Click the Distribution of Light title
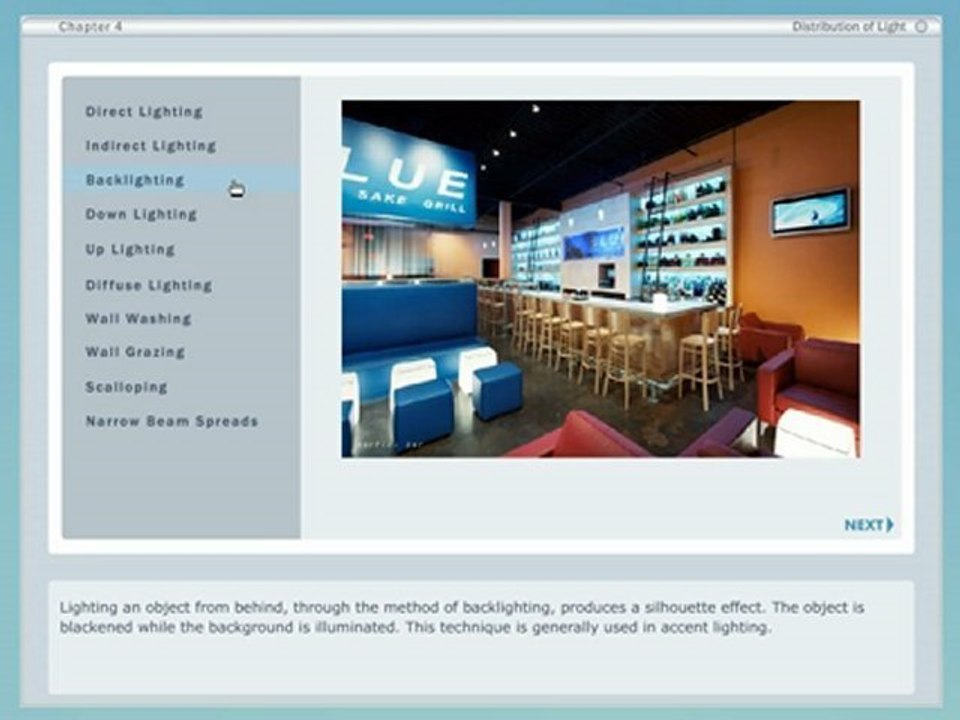960x720 pixels. (x=849, y=26)
